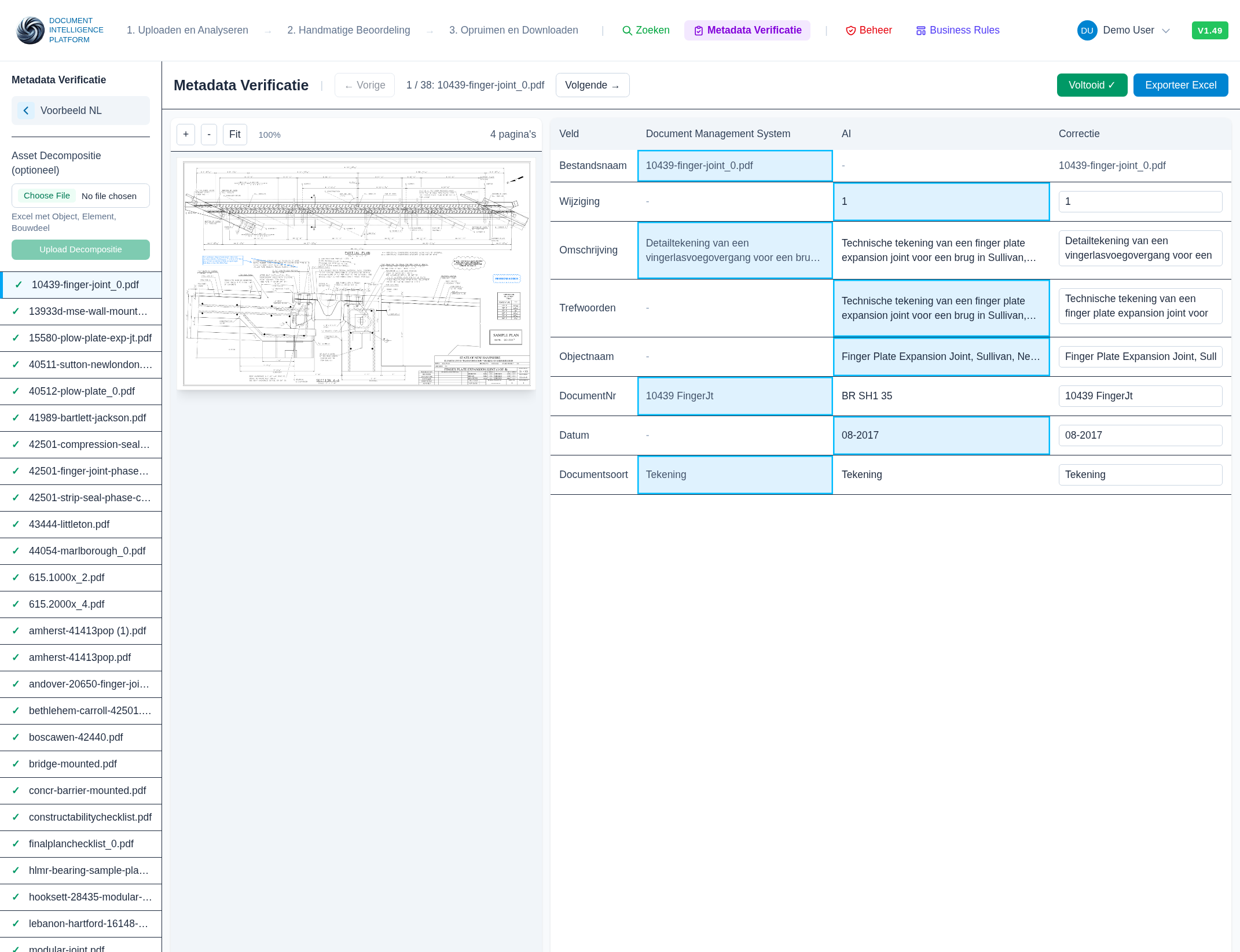Screen dimensions: 1240x952
Task: Click the Zoeken magnifier icon
Action: pos(626,31)
